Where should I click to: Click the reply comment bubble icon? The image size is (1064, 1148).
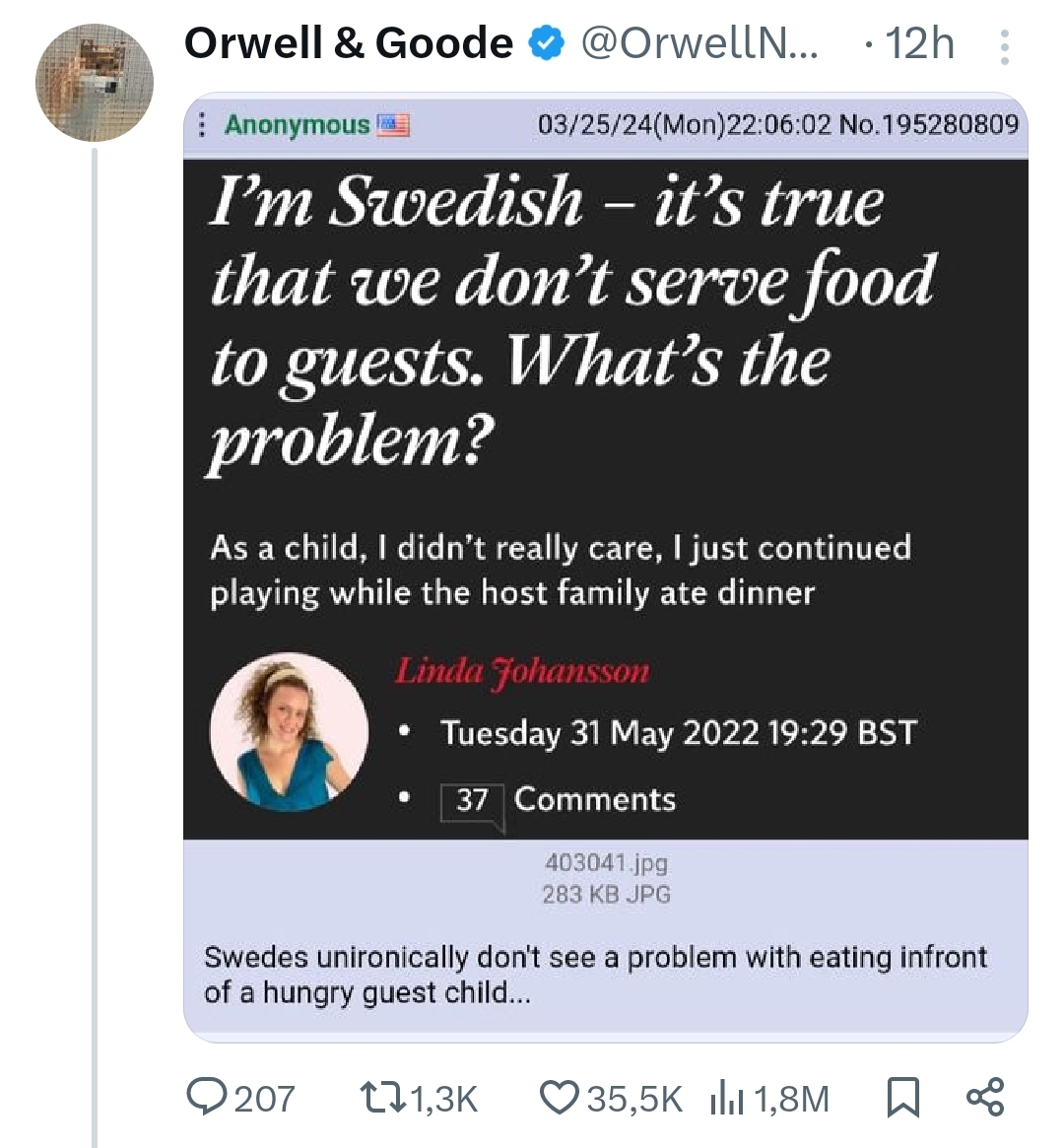tap(207, 1097)
